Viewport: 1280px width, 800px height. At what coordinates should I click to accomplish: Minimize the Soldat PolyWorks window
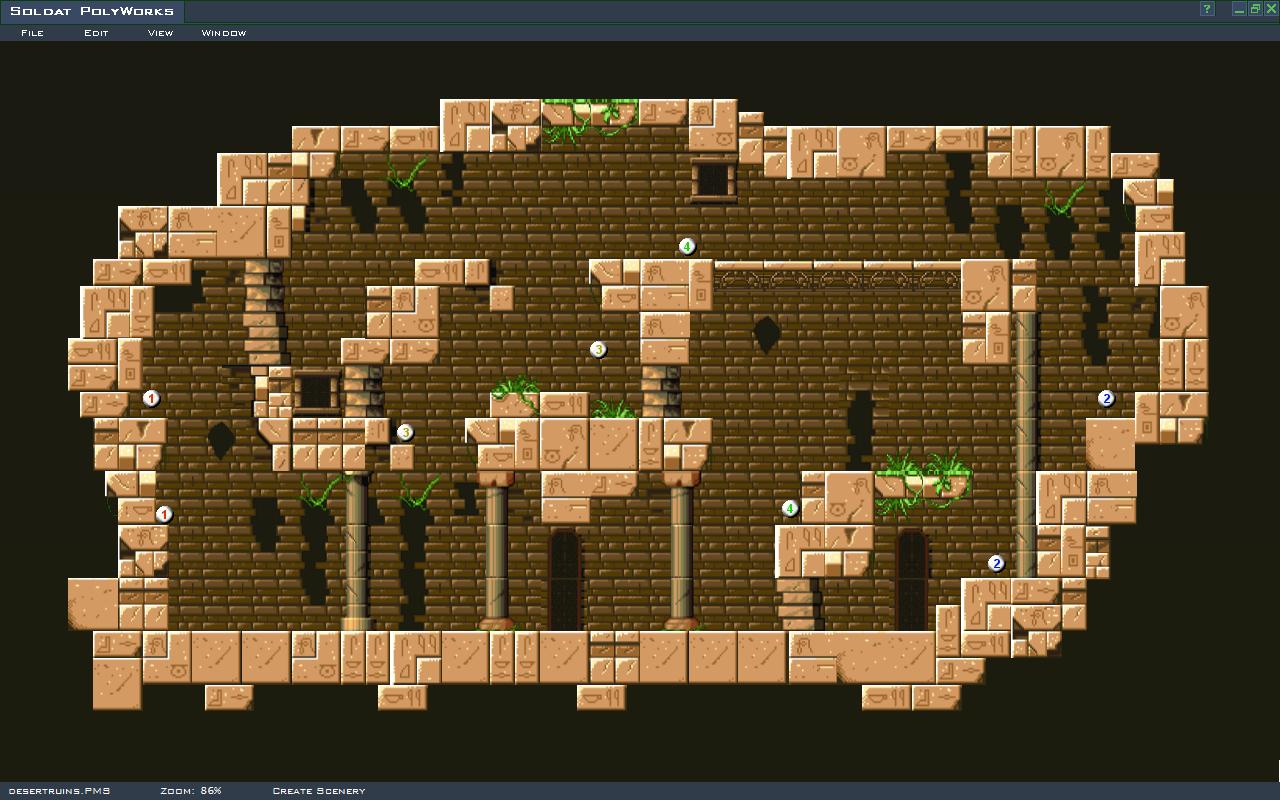(x=1240, y=10)
